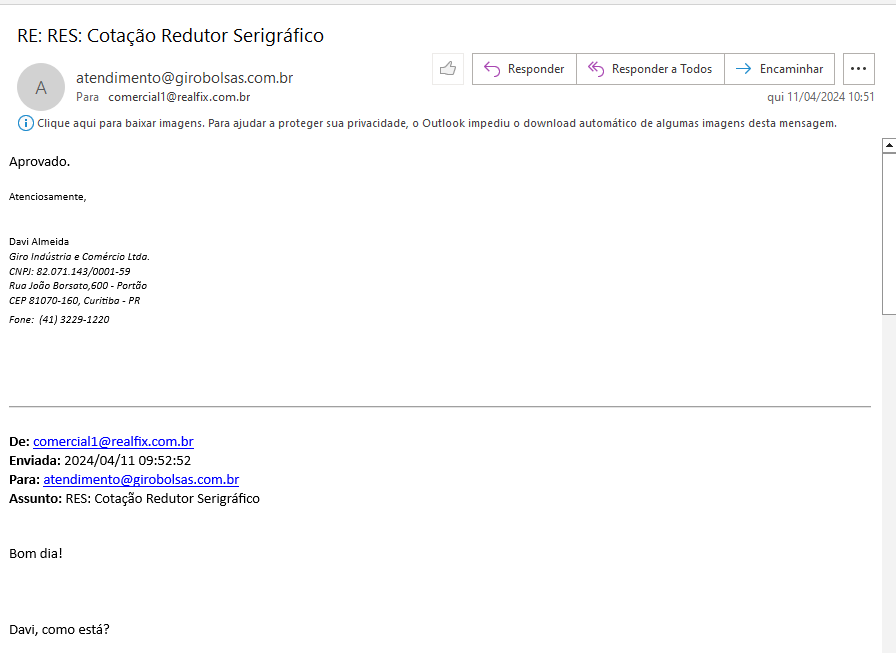Open the comercial1@realfix.com.br link after De:

[x=113, y=441]
